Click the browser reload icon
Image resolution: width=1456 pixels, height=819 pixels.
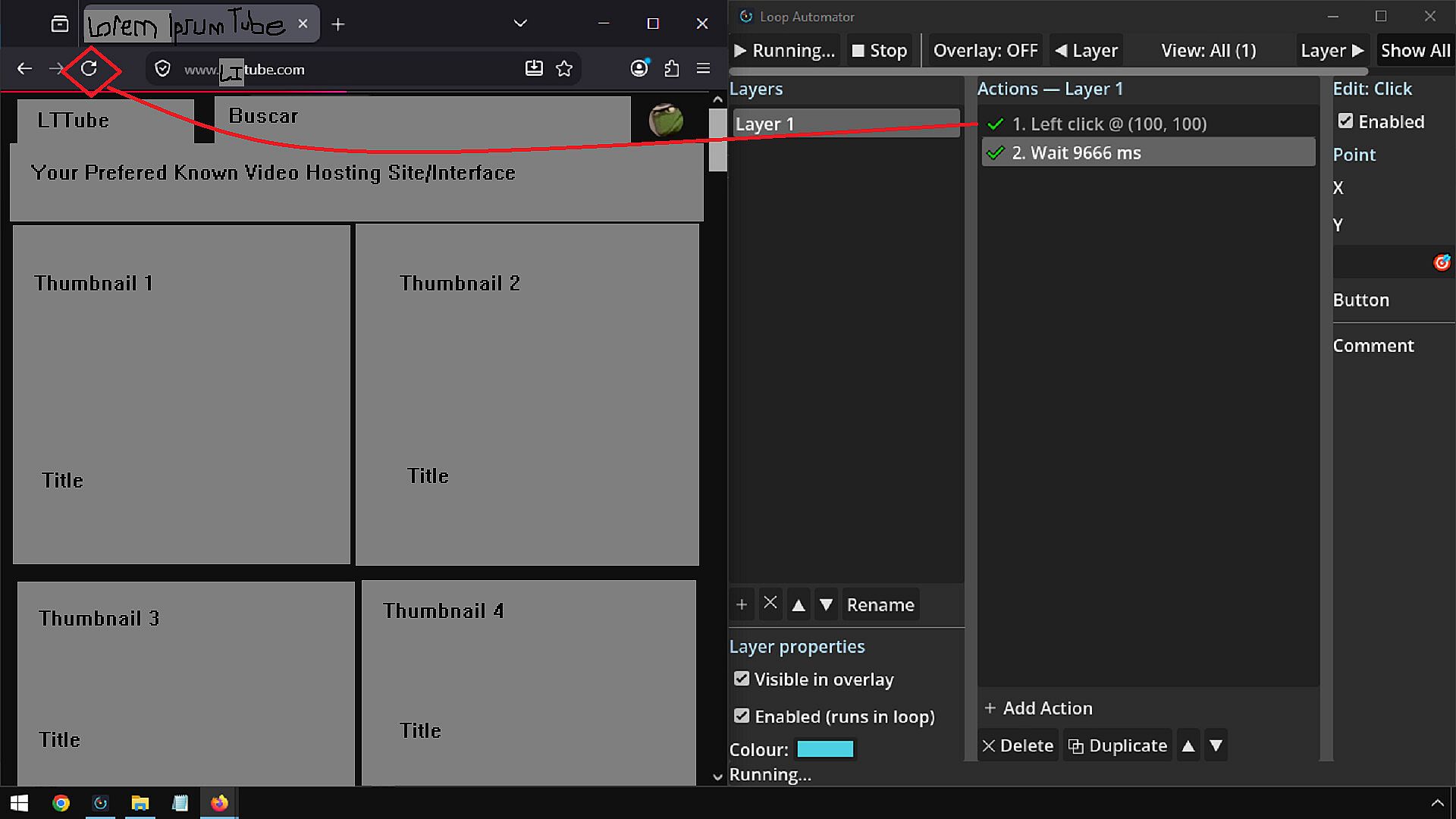89,69
